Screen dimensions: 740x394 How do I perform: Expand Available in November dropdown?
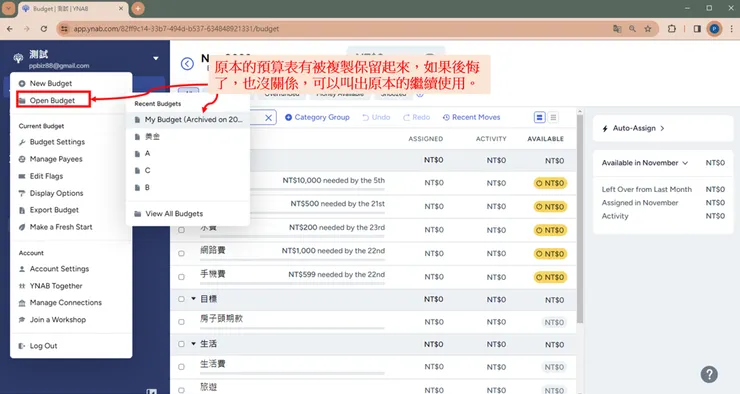[645, 163]
